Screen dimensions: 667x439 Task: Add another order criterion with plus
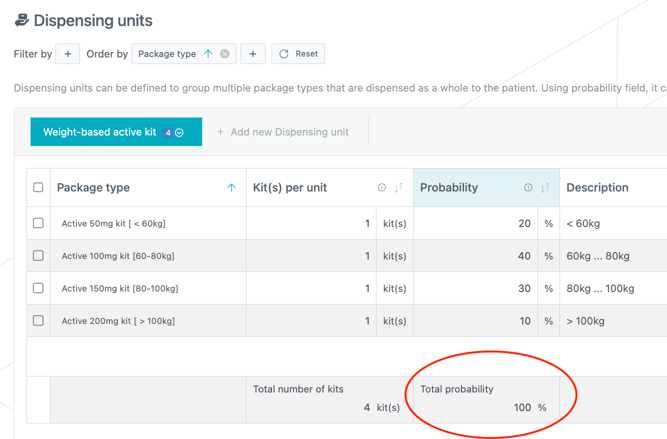253,54
